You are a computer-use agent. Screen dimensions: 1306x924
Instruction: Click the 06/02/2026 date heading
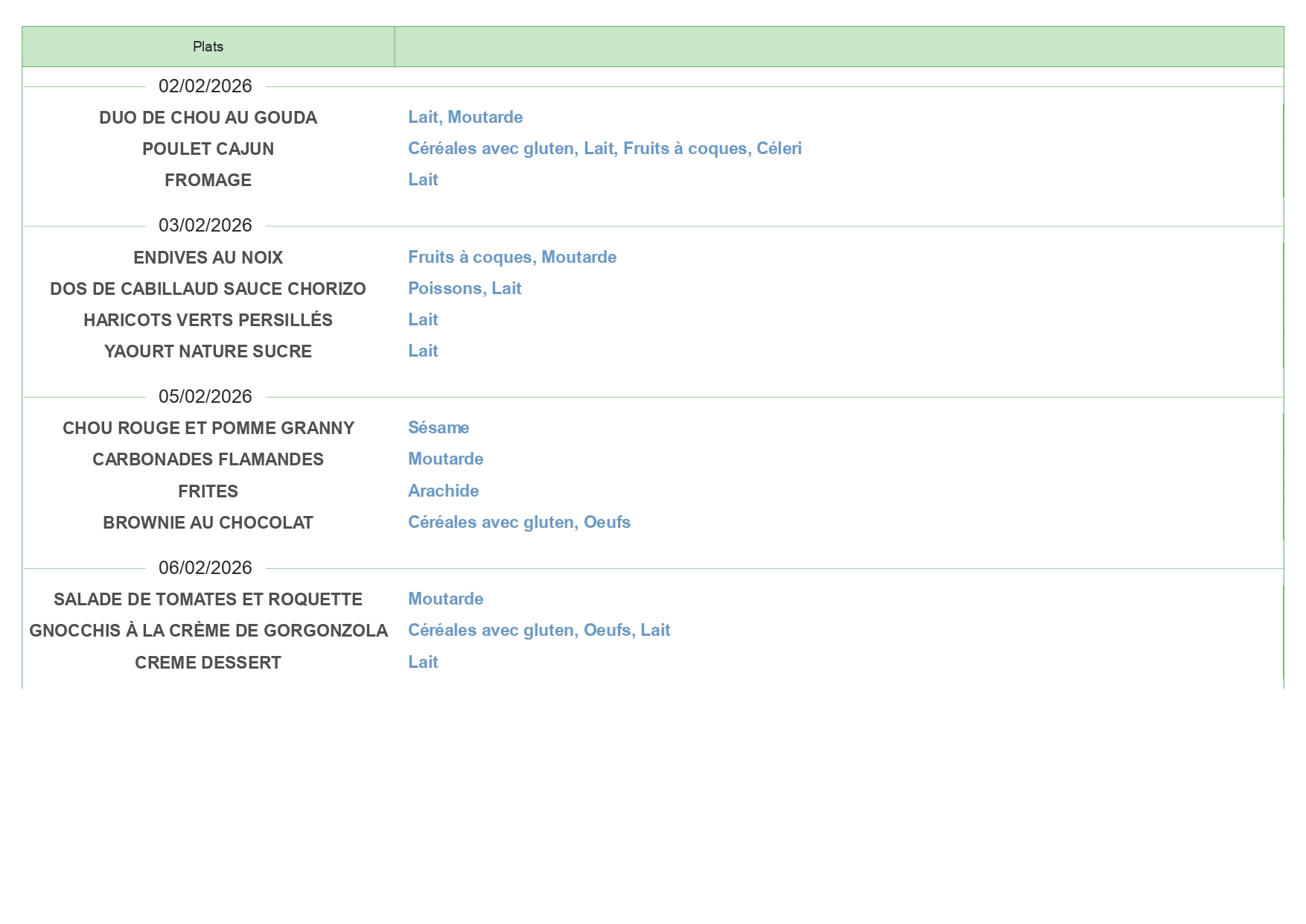point(205,568)
